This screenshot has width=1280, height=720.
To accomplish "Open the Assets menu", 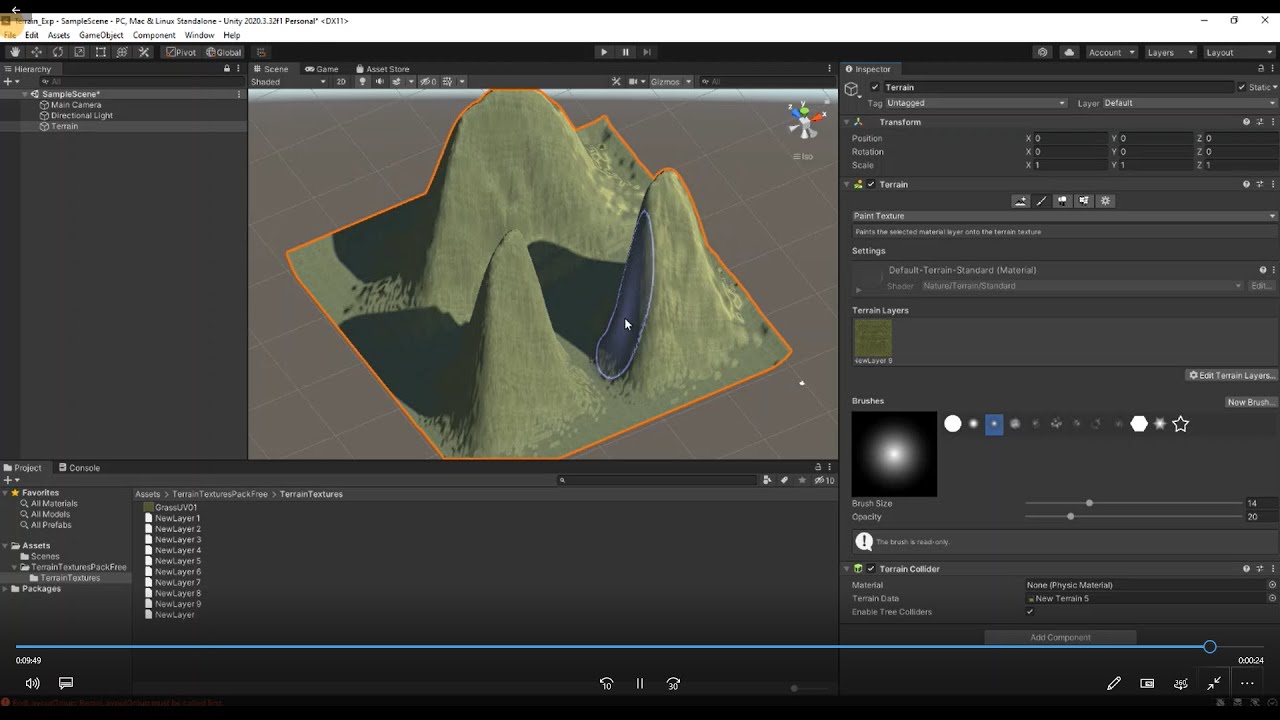I will click(x=59, y=35).
